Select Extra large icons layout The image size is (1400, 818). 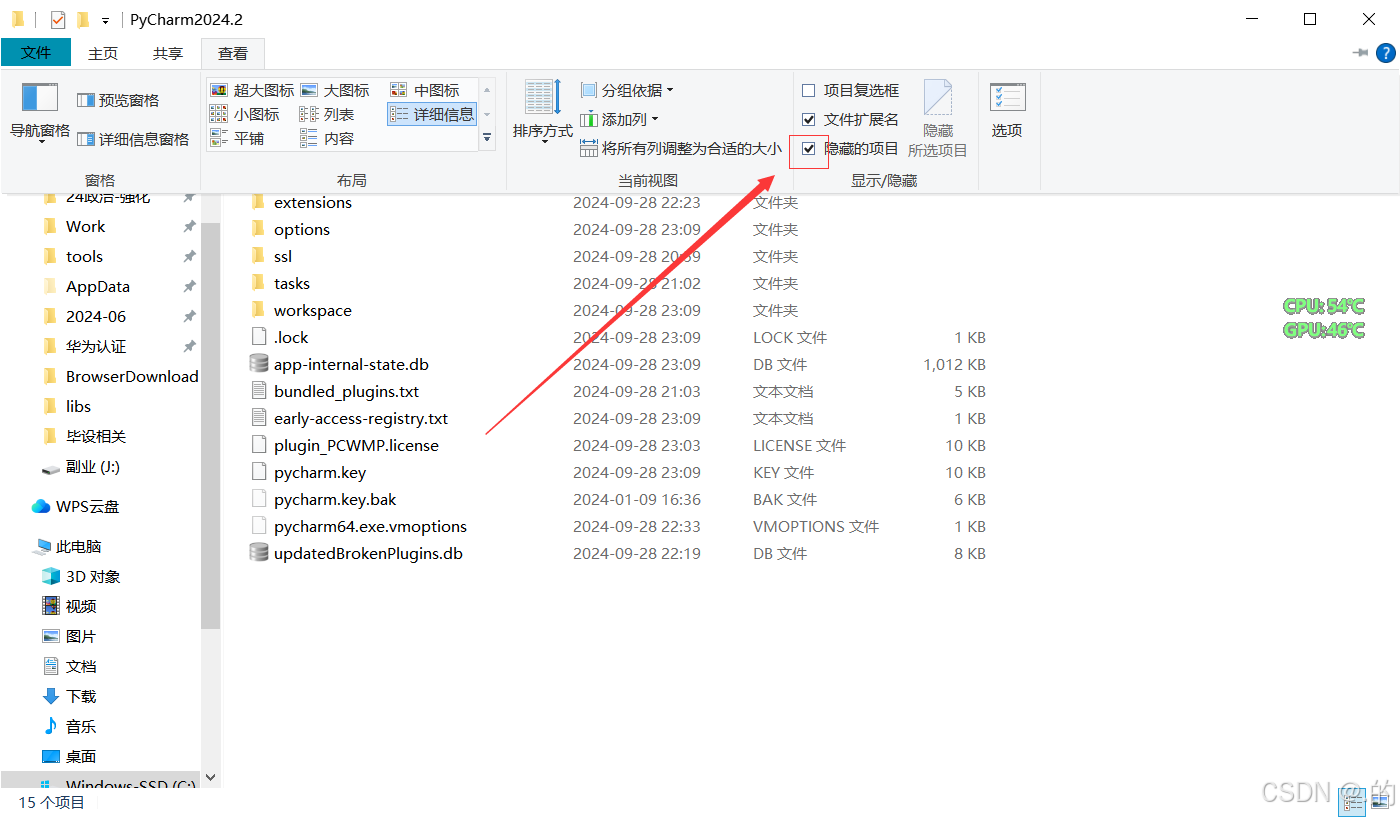pyautogui.click(x=252, y=90)
